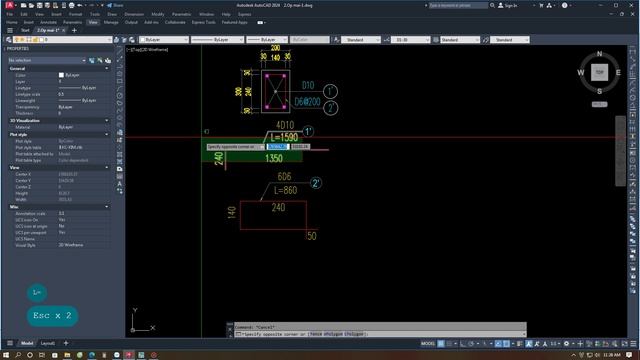
Task: Click the Color swatch in General properties
Action: [x=61, y=75]
